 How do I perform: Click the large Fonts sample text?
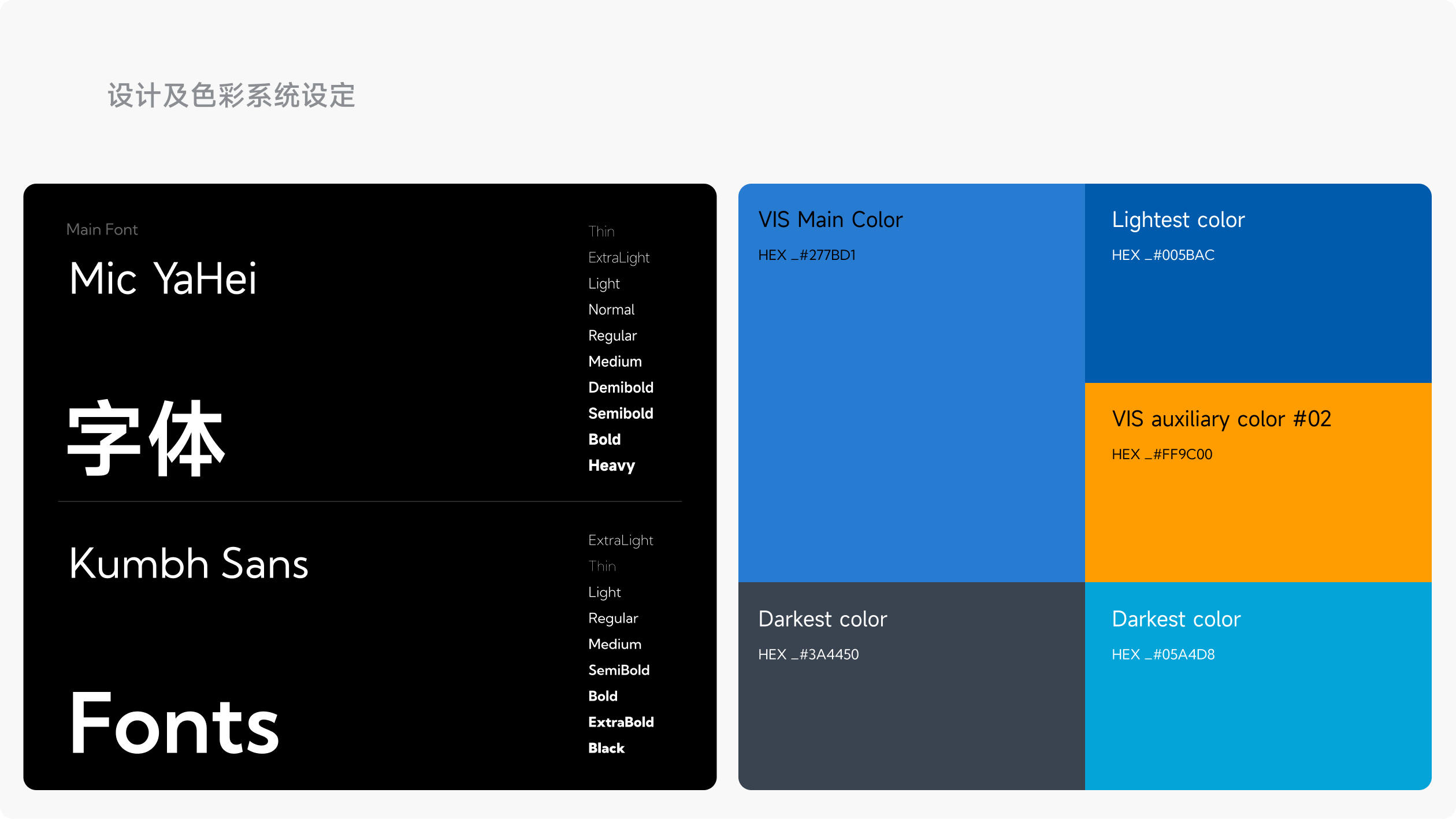tap(174, 724)
